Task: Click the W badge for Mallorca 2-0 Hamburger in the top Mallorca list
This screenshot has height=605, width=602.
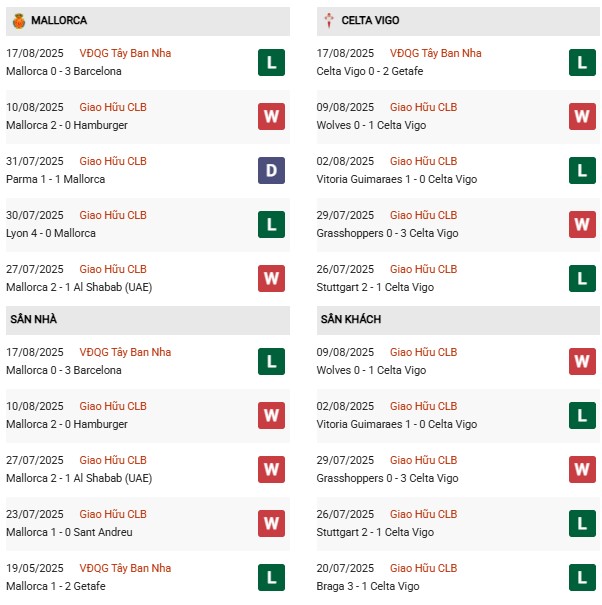Action: point(271,117)
